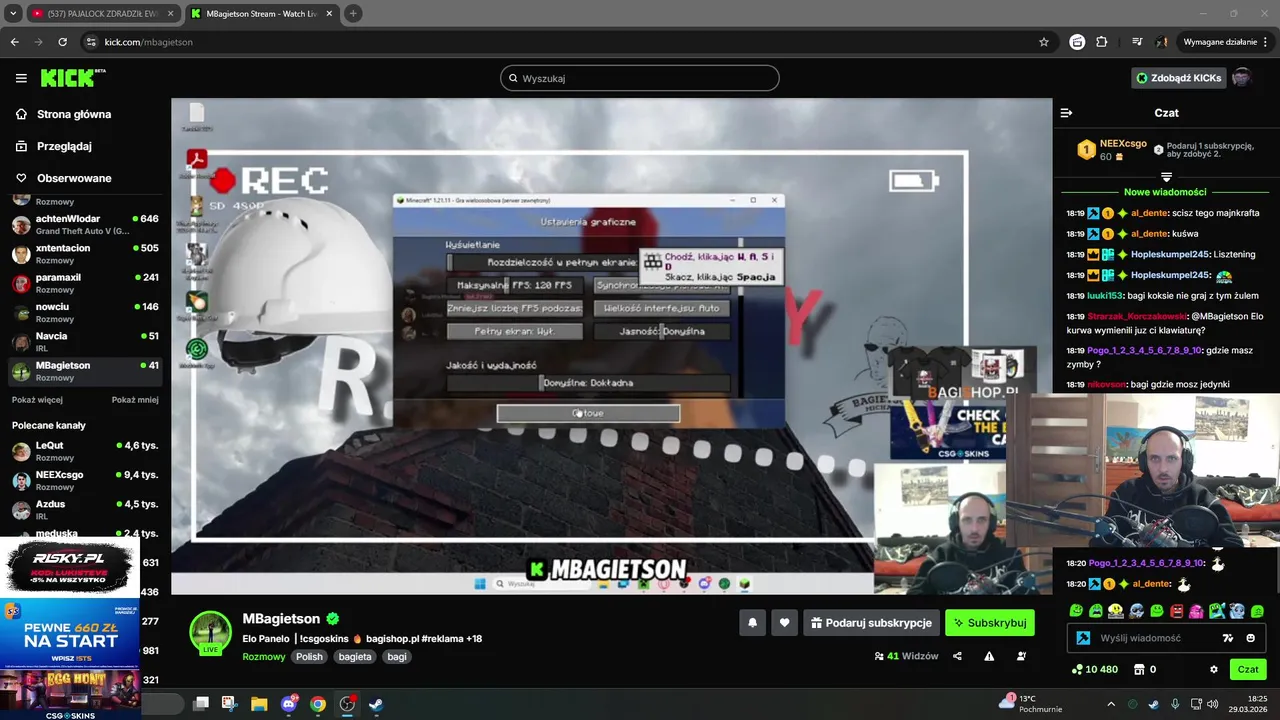Select MBagietson in followed list
Image resolution: width=1280 pixels, height=720 pixels.
click(85, 371)
